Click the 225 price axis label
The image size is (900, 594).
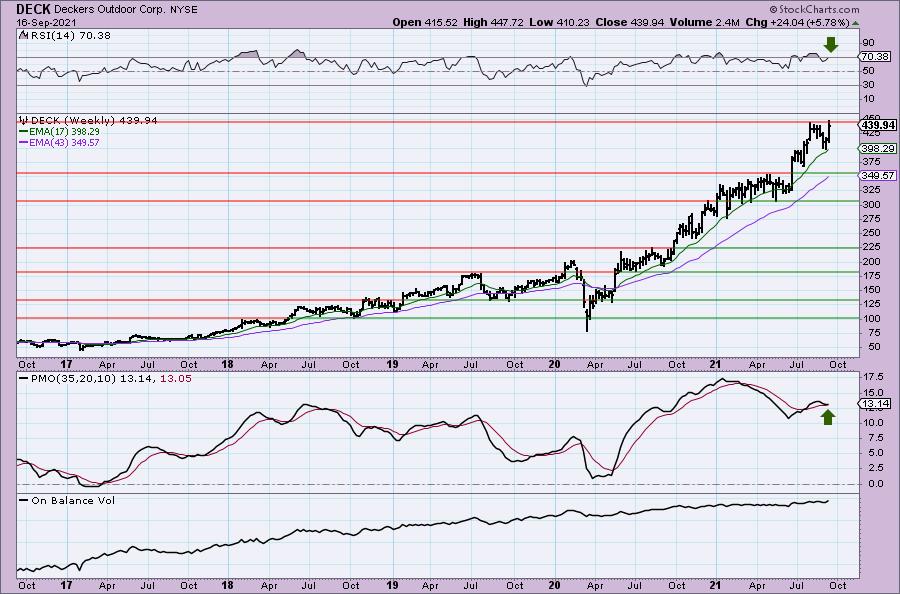871,247
